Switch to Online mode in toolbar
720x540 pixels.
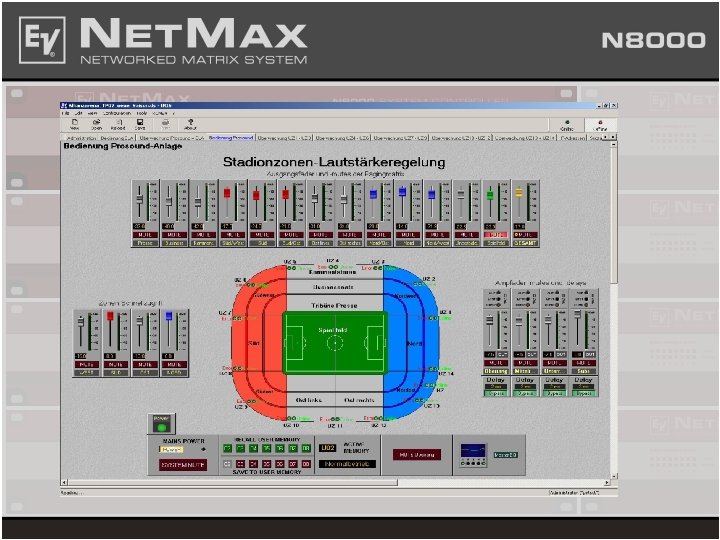tap(567, 125)
